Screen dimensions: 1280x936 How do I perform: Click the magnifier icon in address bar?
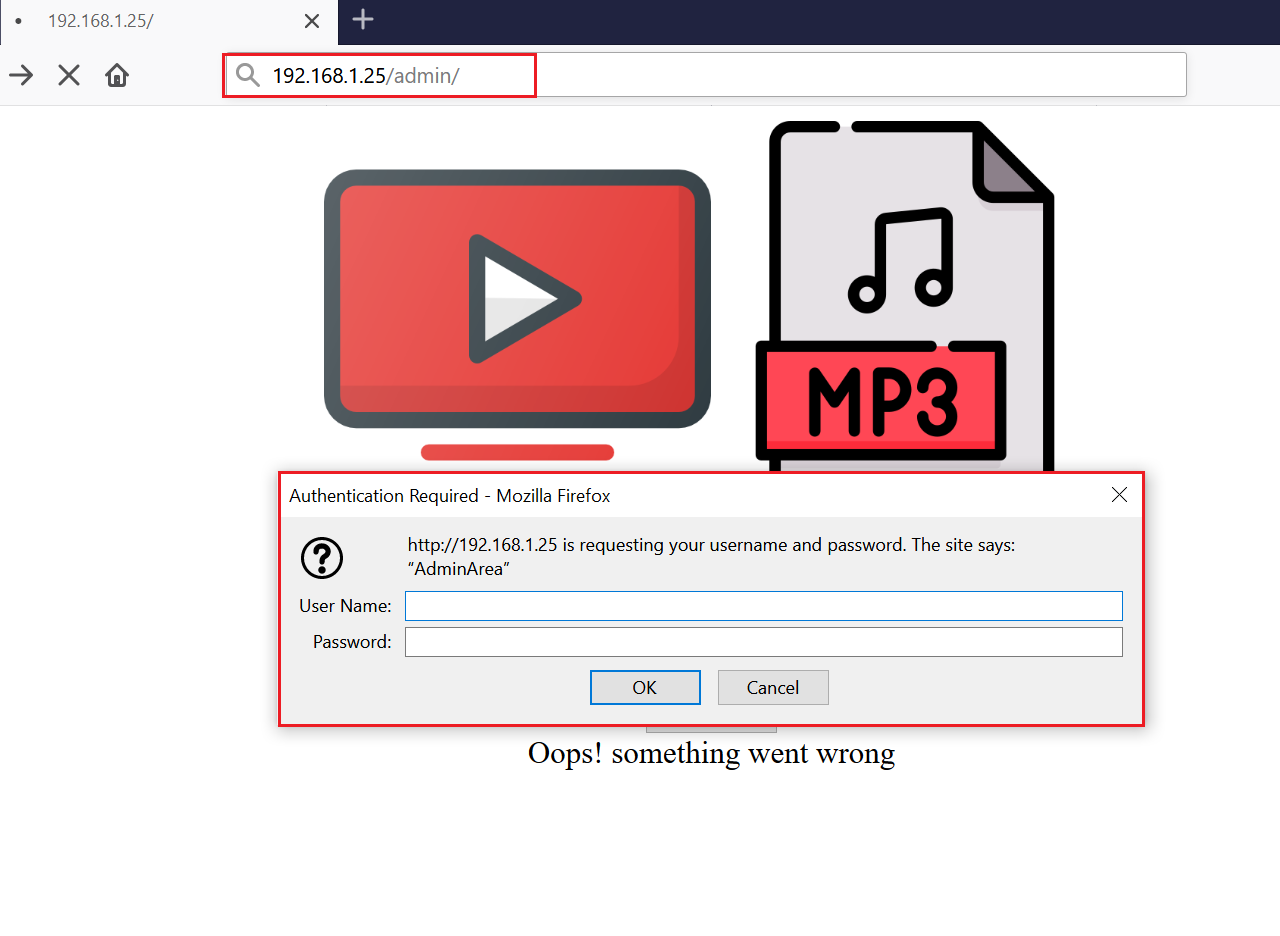tap(247, 75)
